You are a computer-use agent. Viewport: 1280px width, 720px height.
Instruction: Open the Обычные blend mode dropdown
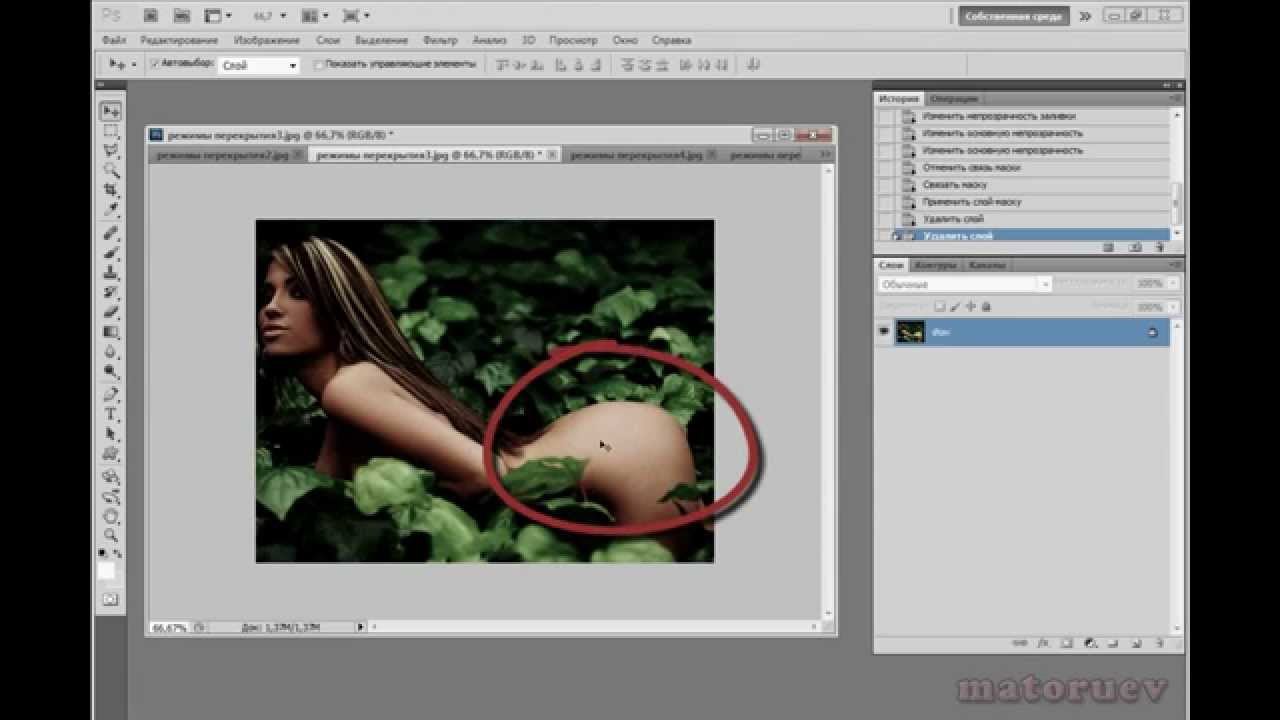964,284
